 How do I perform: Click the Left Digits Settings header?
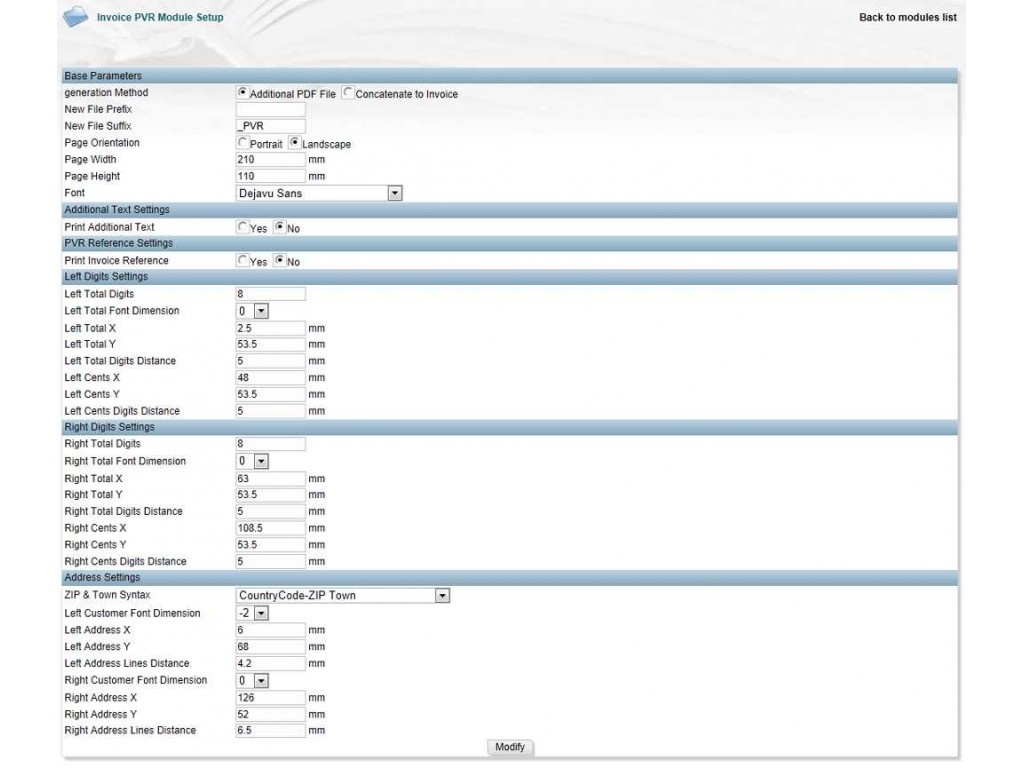click(509, 277)
